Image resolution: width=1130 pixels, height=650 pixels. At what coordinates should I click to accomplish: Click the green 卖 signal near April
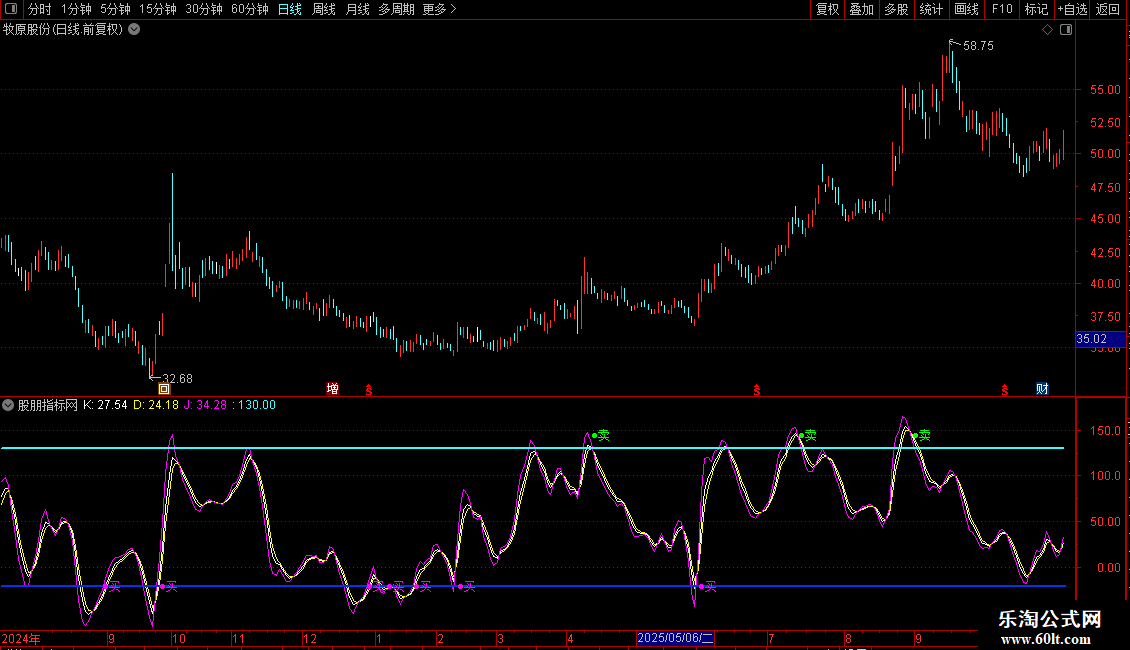point(602,435)
